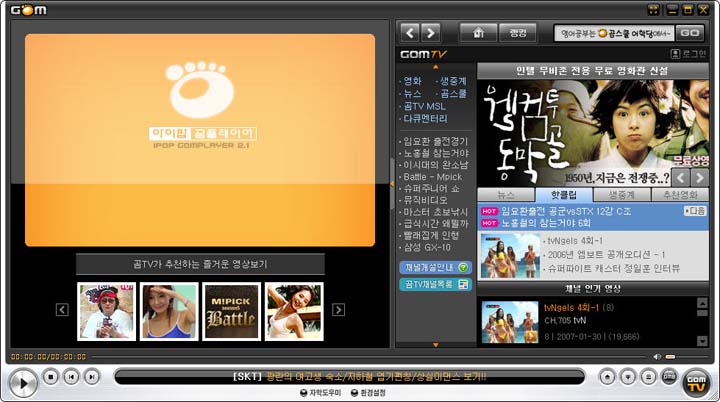Open the playlist round button
The height and width of the screenshot is (402, 720).
(x=648, y=377)
